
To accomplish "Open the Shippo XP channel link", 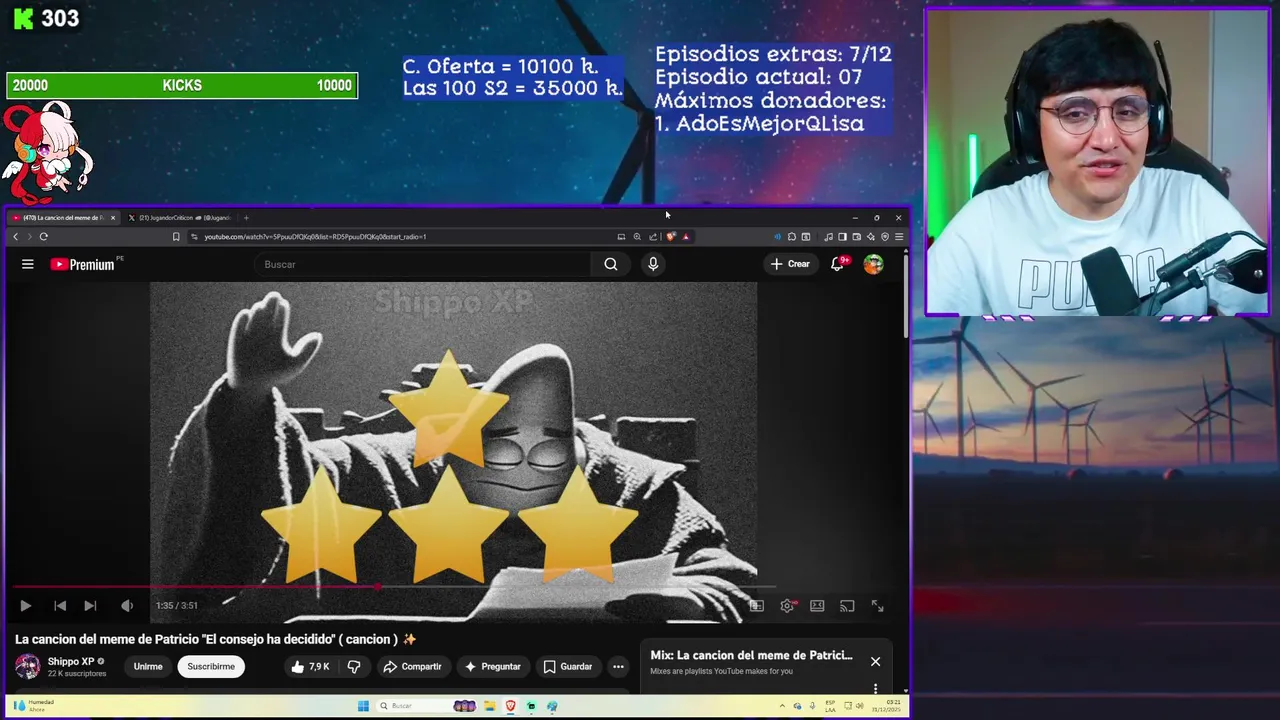I will tap(71, 661).
